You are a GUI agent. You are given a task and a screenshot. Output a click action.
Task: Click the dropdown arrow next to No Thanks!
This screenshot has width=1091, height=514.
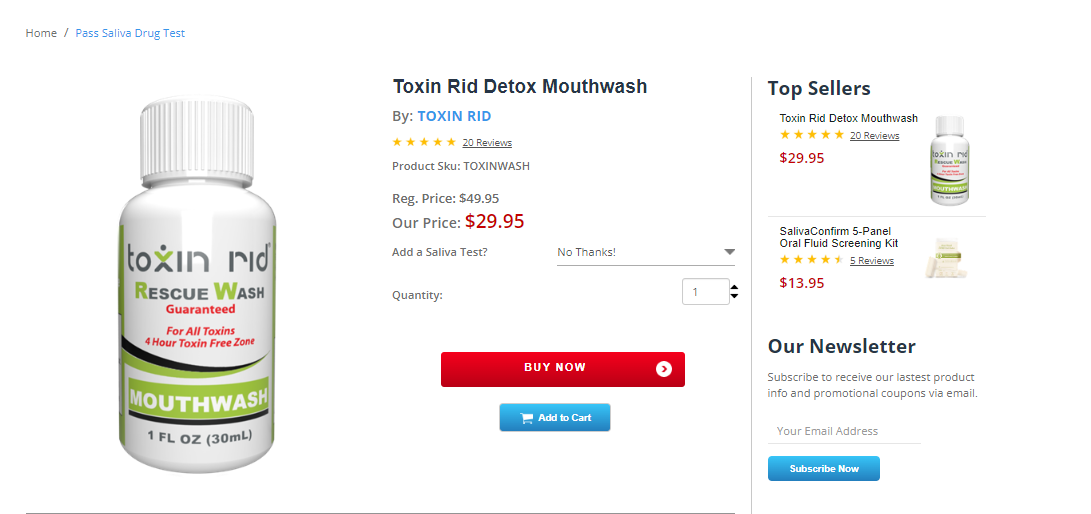[x=729, y=252]
